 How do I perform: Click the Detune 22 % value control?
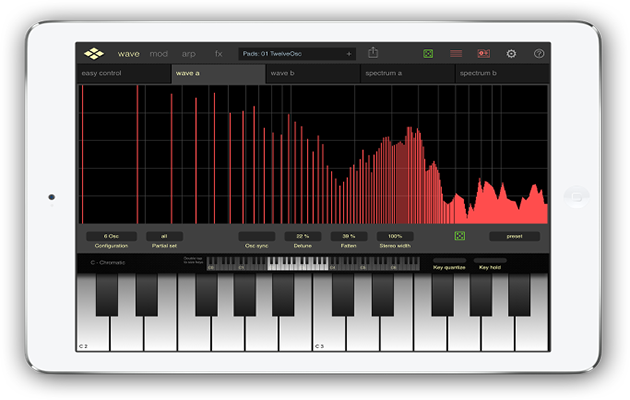click(x=302, y=236)
